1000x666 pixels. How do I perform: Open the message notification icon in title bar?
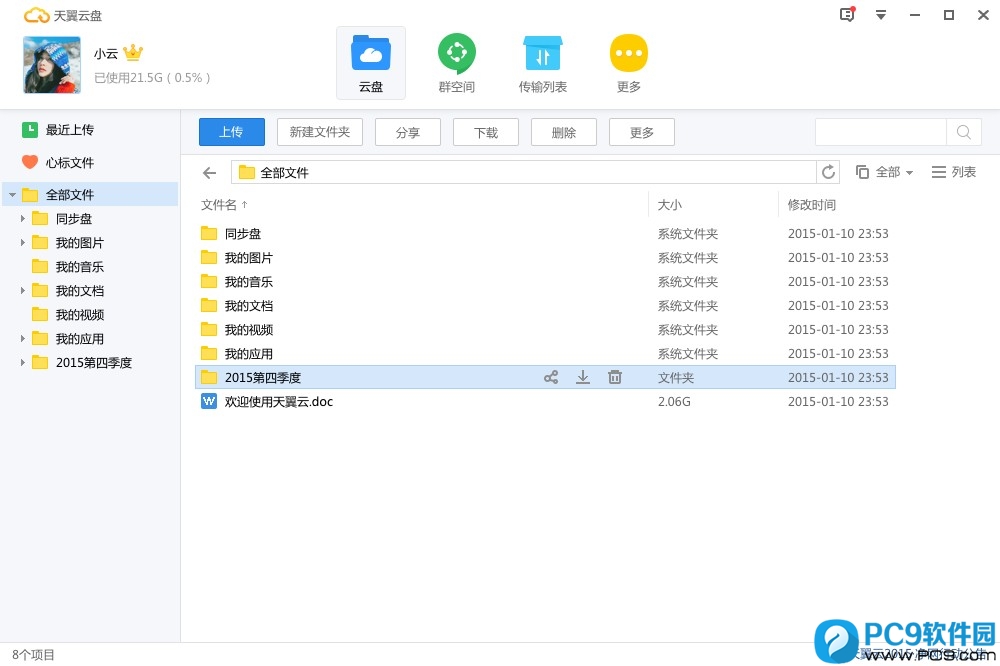(847, 14)
